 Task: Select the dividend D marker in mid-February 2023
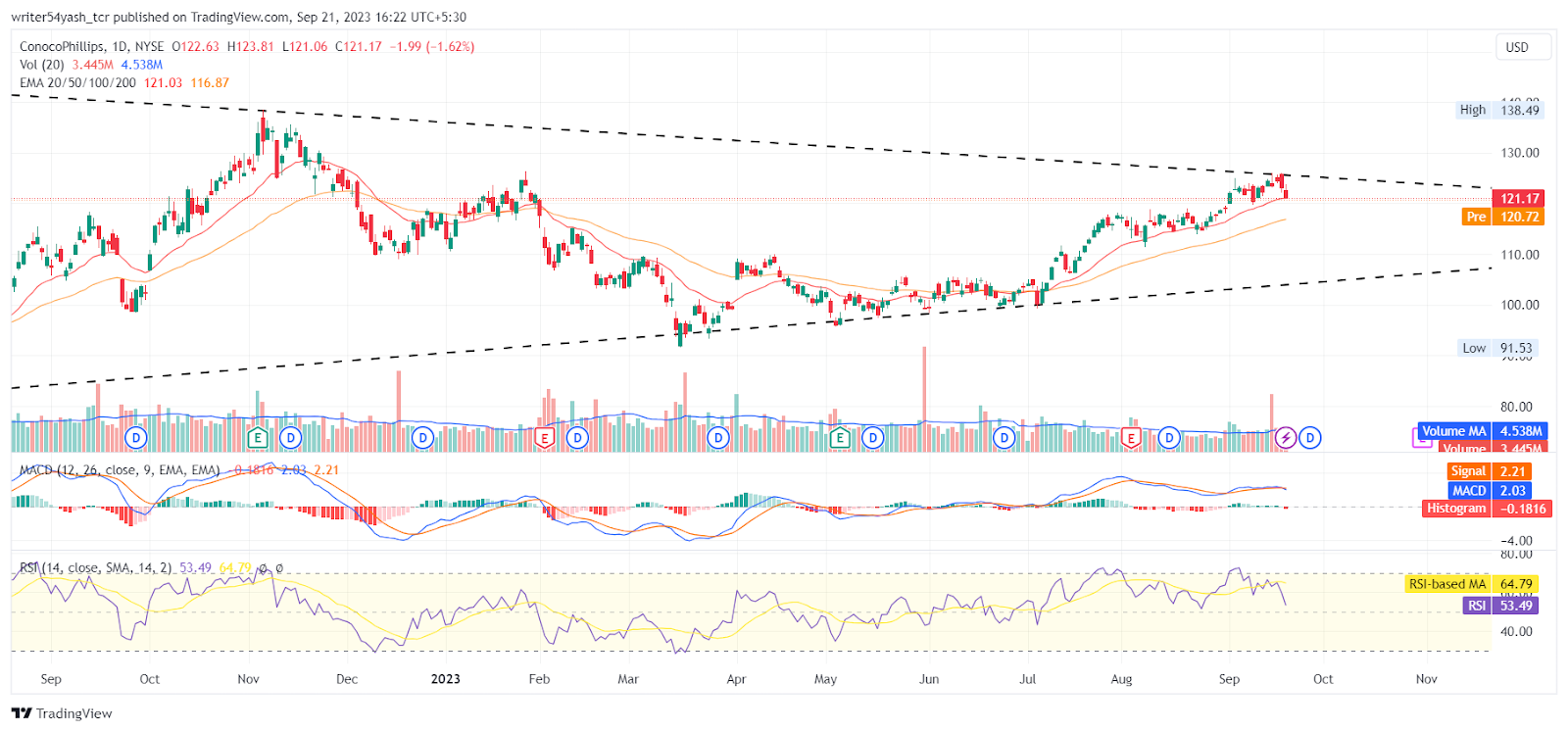coord(577,437)
